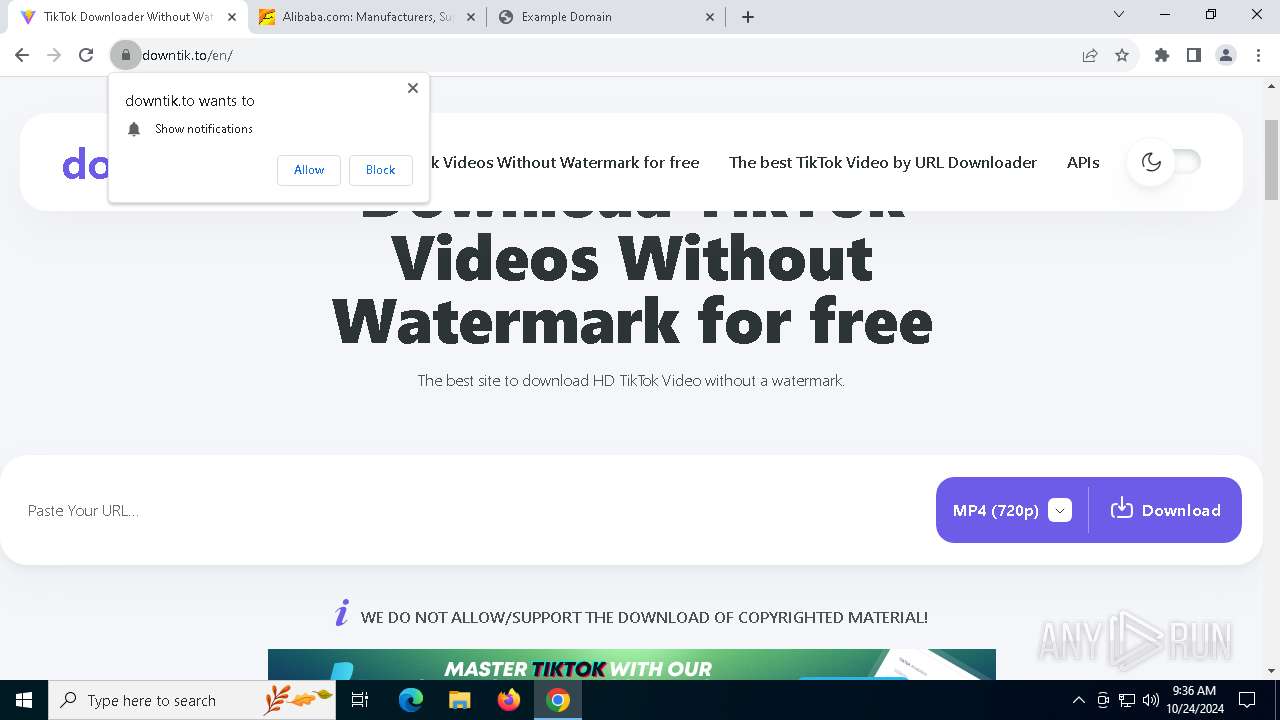This screenshot has height=720, width=1280.
Task: Click the info icon beside copyright notice
Action: [x=342, y=614]
